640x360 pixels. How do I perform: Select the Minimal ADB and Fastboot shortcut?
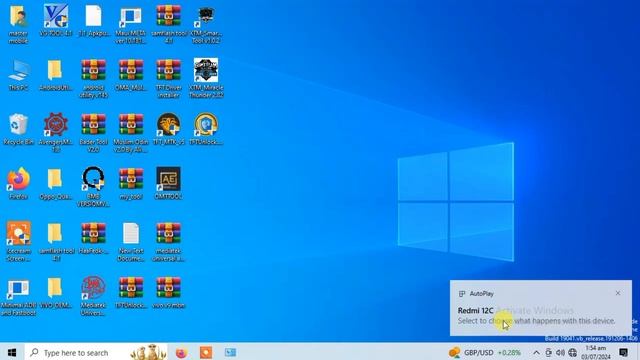(18, 288)
